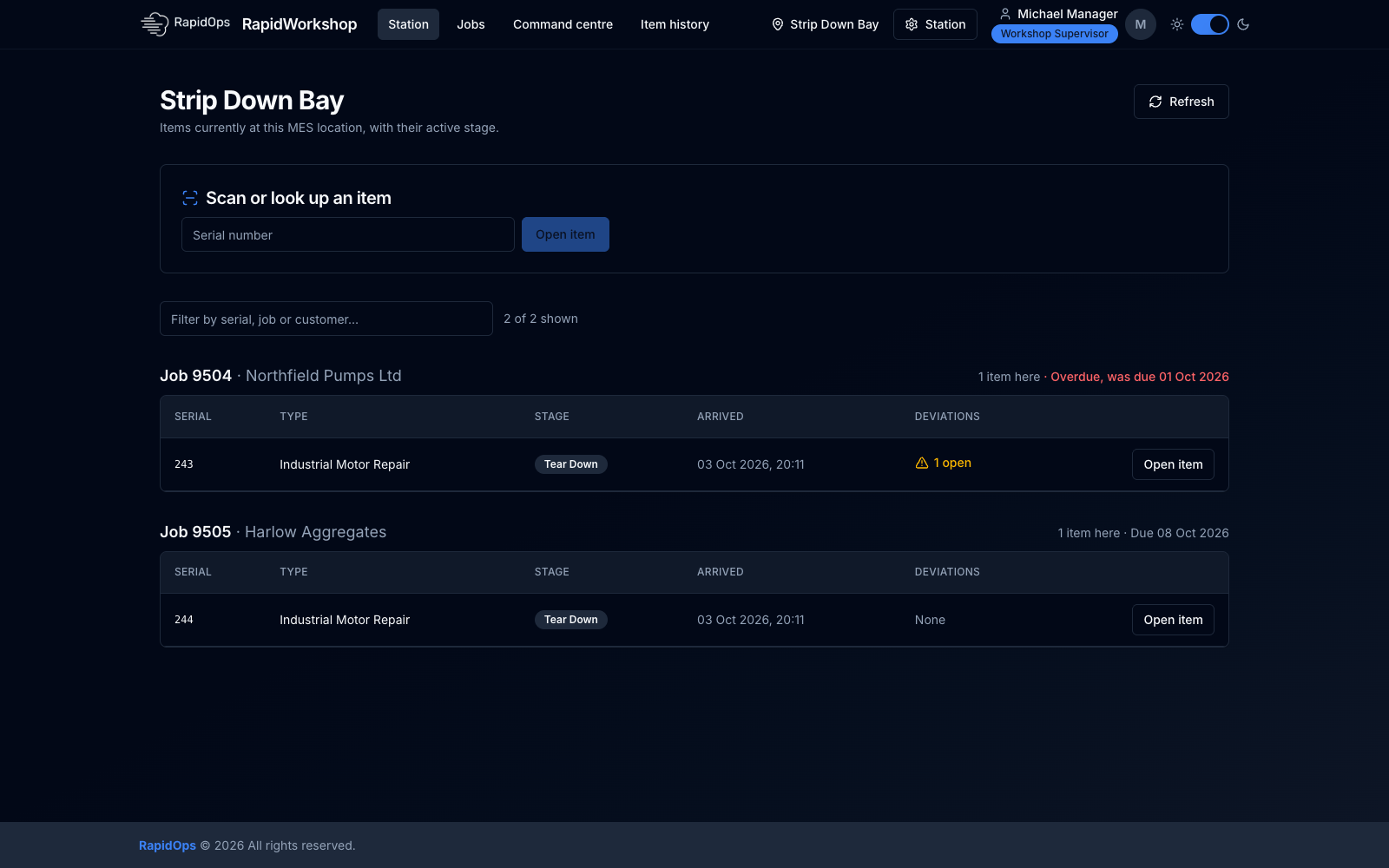Image resolution: width=1389 pixels, height=868 pixels.
Task: Click the moon dark-mode icon
Action: [1243, 24]
